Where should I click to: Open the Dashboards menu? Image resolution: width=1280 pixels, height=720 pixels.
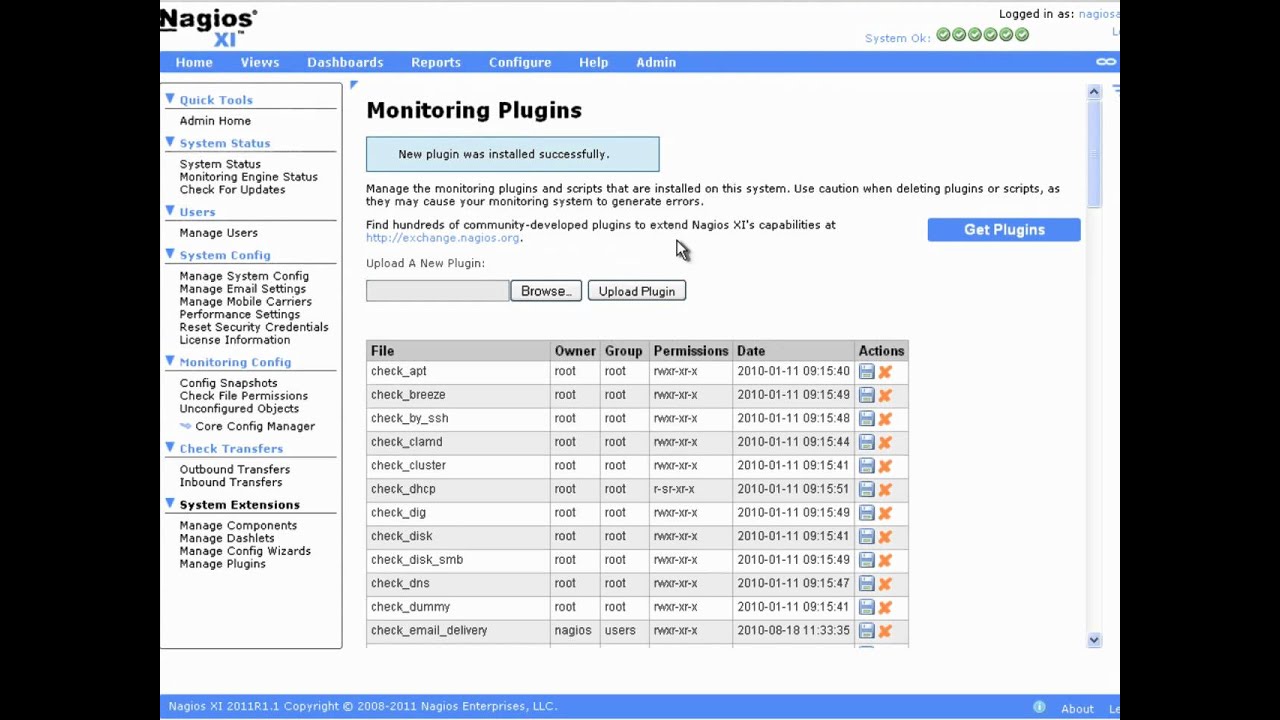[x=345, y=62]
